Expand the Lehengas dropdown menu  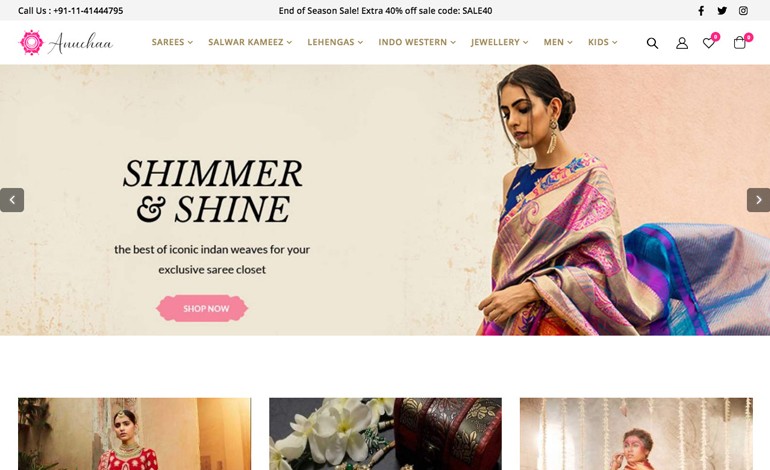pyautogui.click(x=335, y=42)
